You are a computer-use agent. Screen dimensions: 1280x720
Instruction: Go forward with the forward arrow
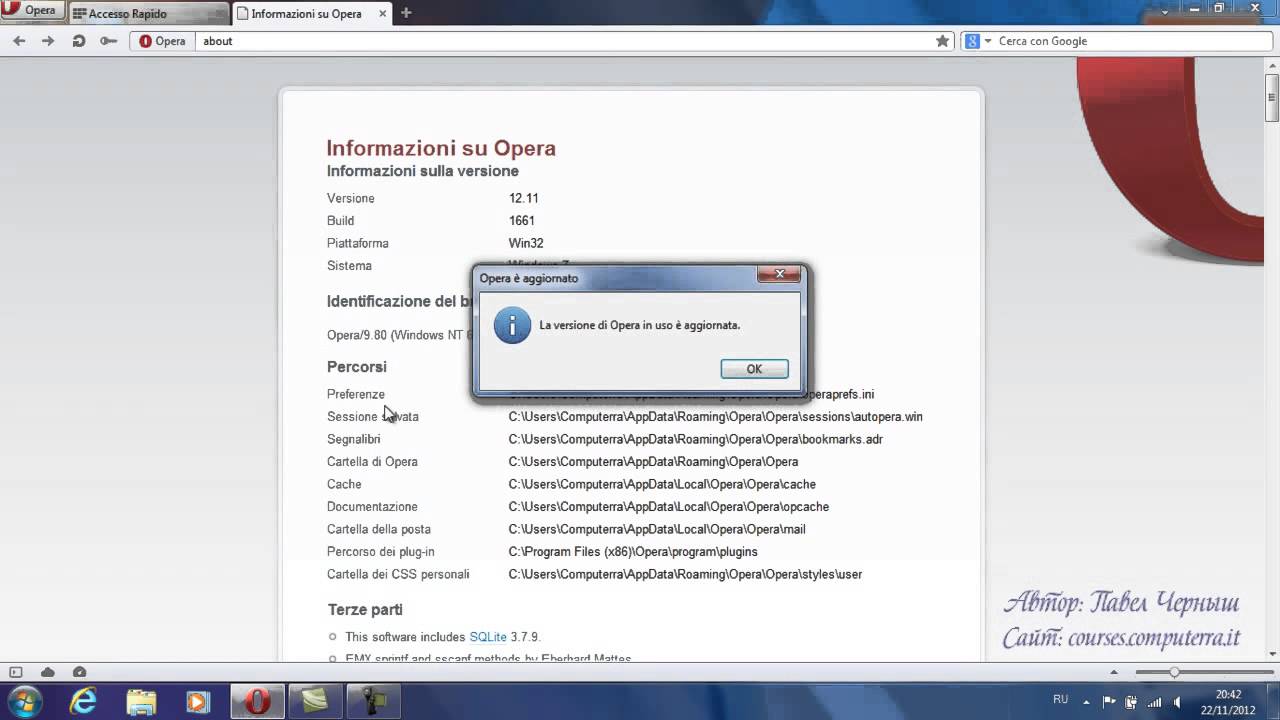(x=48, y=41)
